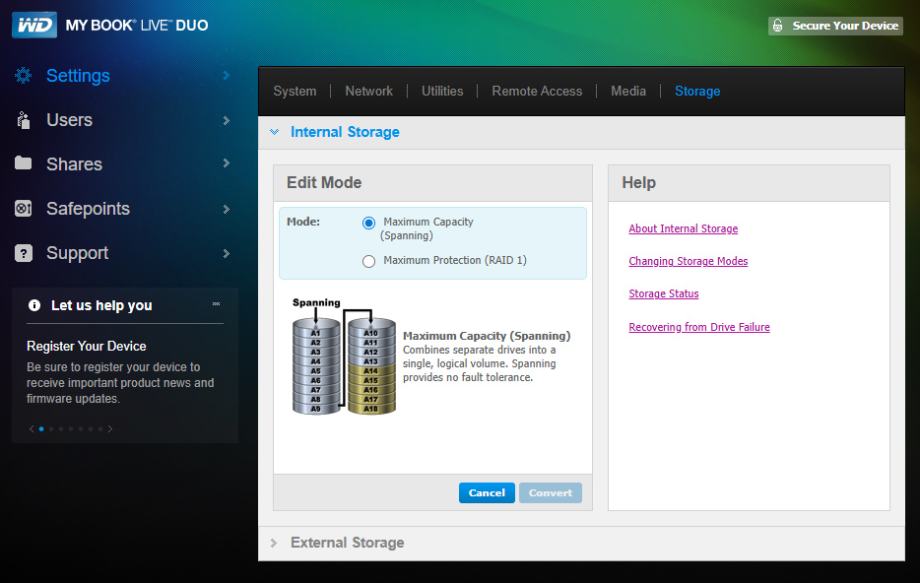920x583 pixels.
Task: Select Maximum Protection (RAID 1) radio button
Action: pos(368,261)
